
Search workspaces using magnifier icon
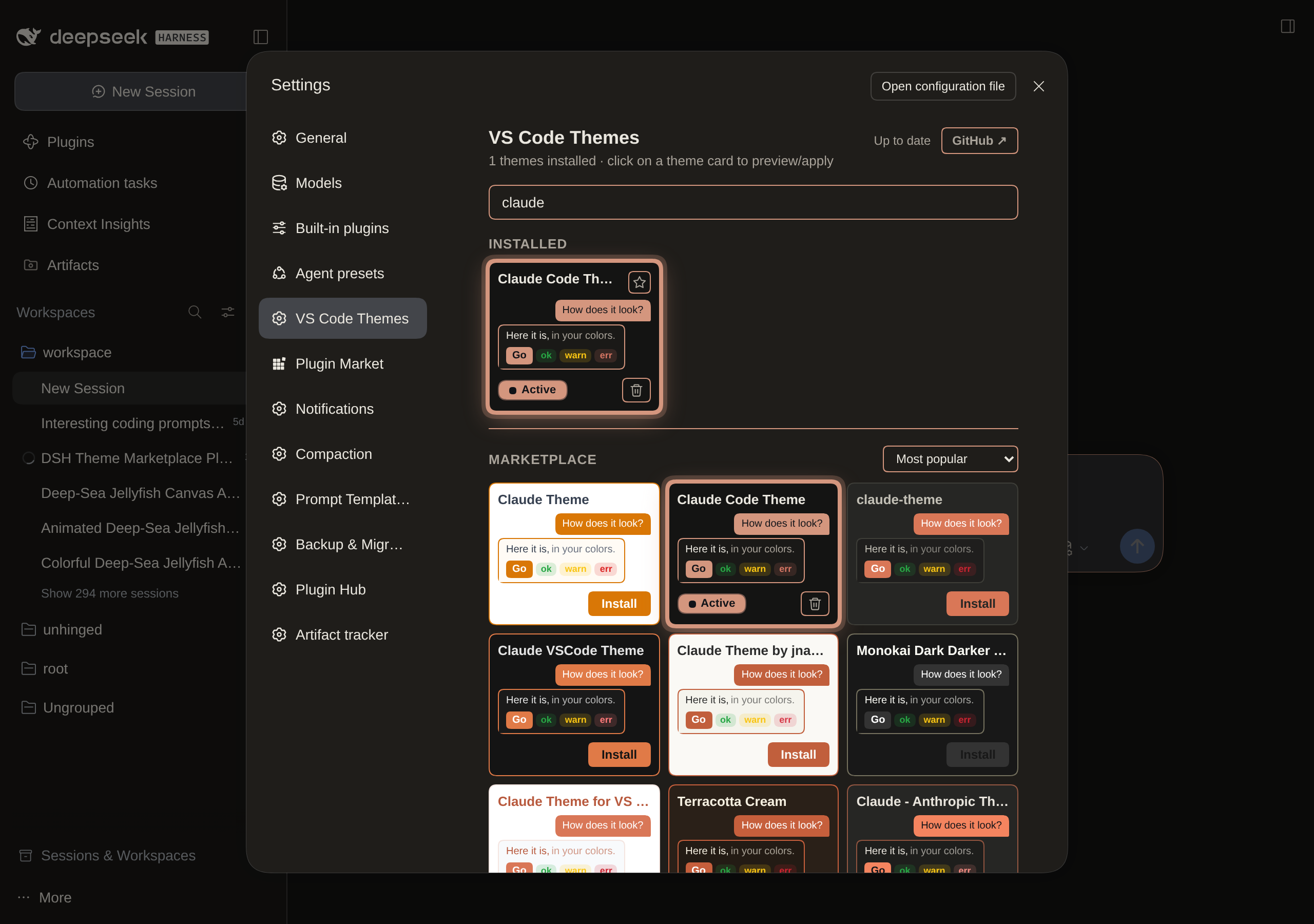(195, 312)
